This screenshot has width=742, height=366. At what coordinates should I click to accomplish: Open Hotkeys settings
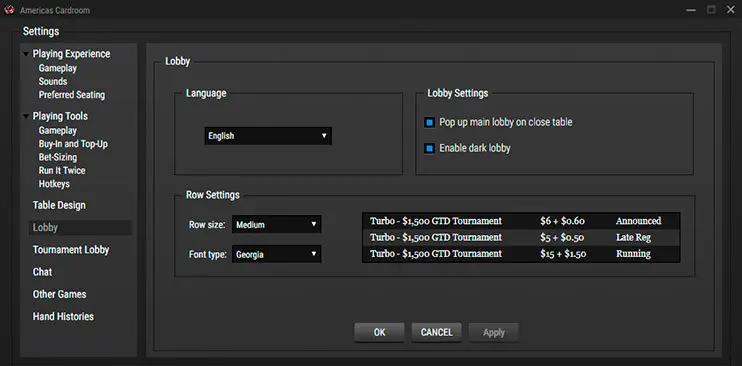(54, 183)
